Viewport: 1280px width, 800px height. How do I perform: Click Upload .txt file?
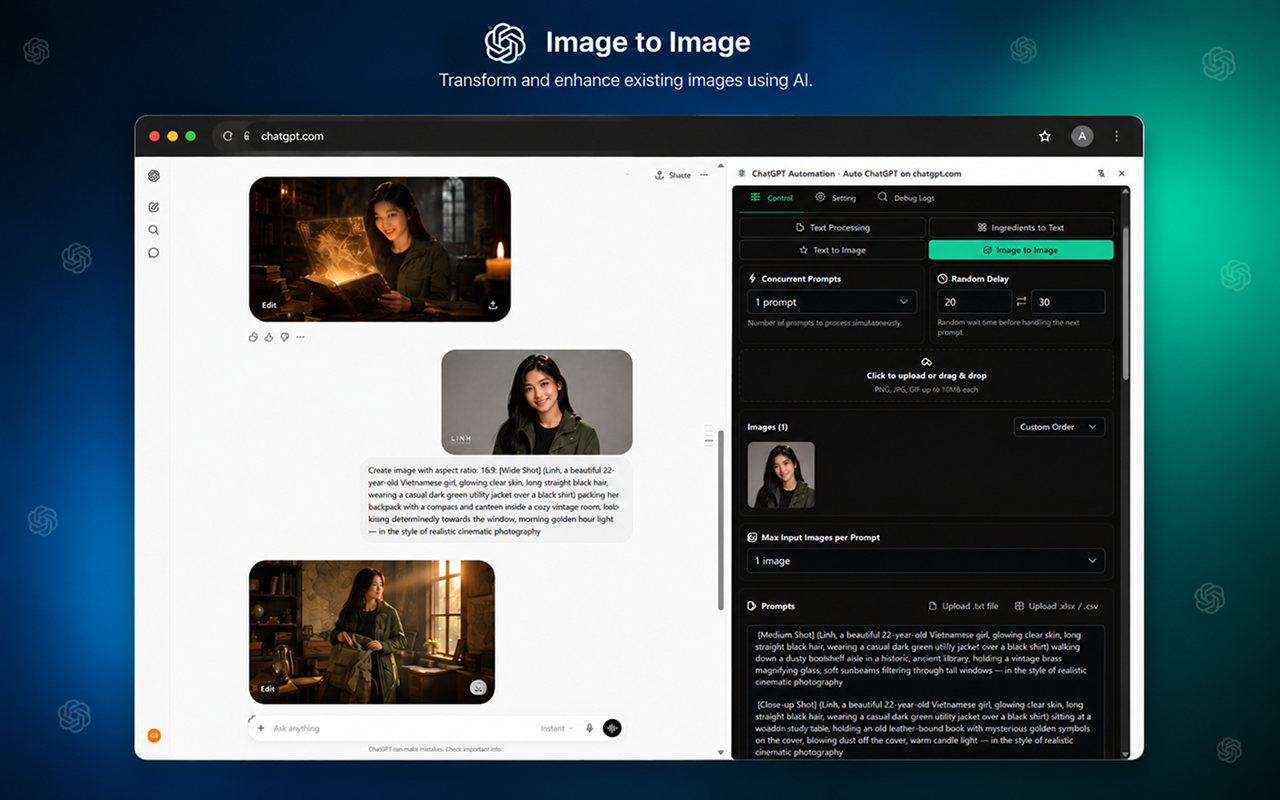click(963, 606)
